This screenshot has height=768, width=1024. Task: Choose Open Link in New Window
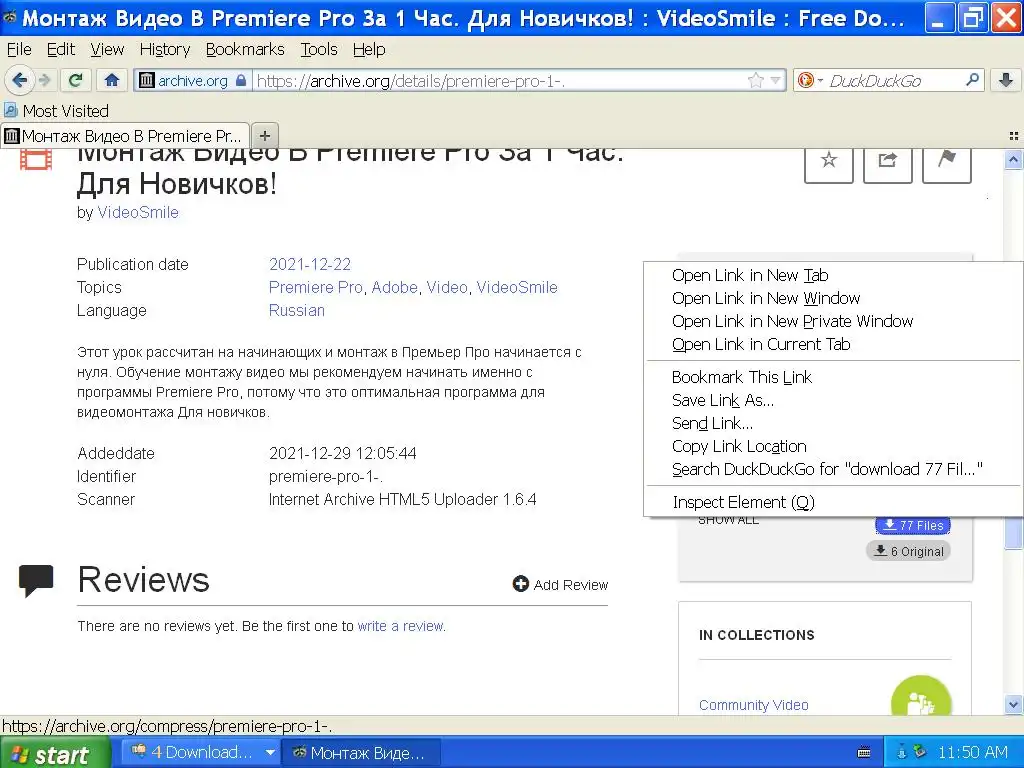point(833,298)
